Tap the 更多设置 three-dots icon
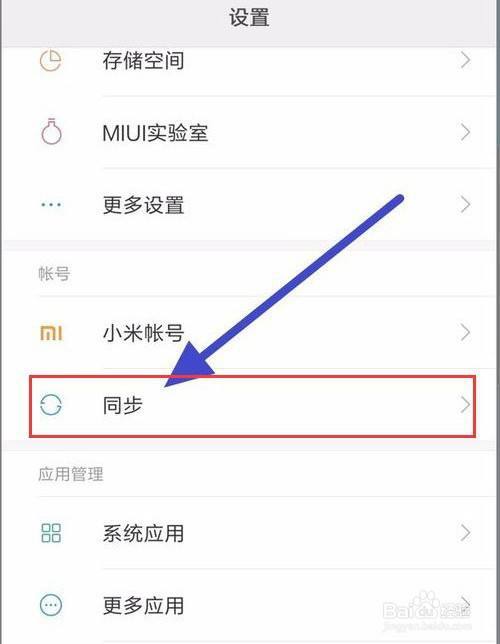Image resolution: width=500 pixels, height=644 pixels. pyautogui.click(x=51, y=205)
